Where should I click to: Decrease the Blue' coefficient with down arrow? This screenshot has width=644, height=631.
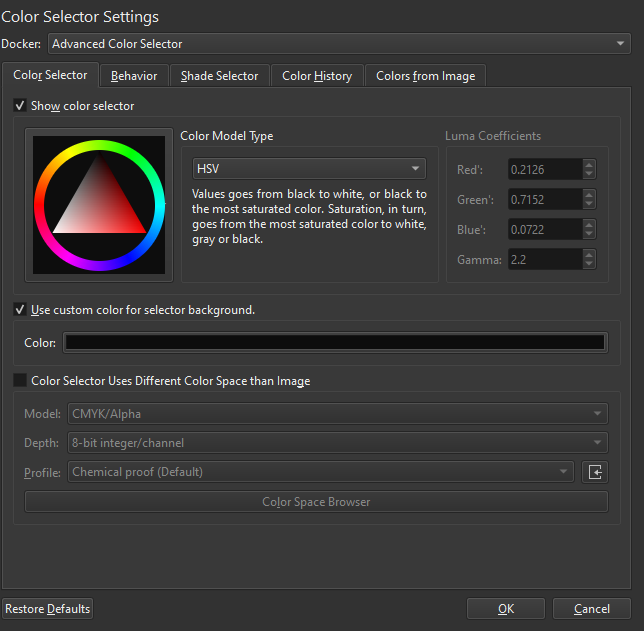coord(589,234)
